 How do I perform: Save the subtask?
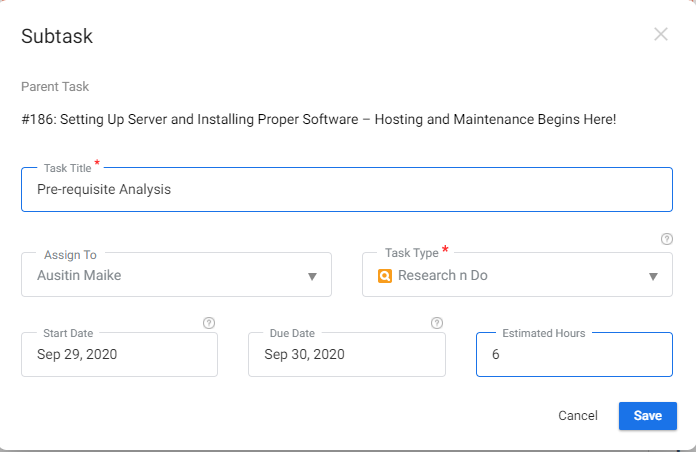pos(647,416)
